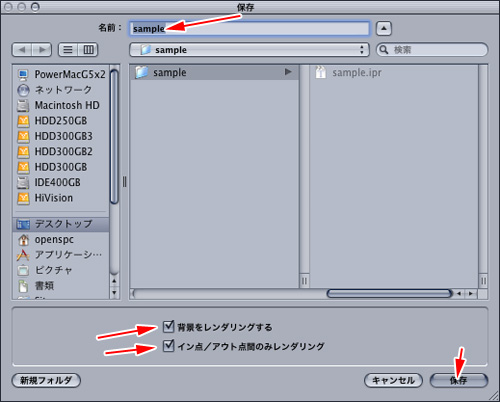Toggle イン点/アウト点間のみレンダリング checkbox
The image size is (500, 402).
(168, 346)
